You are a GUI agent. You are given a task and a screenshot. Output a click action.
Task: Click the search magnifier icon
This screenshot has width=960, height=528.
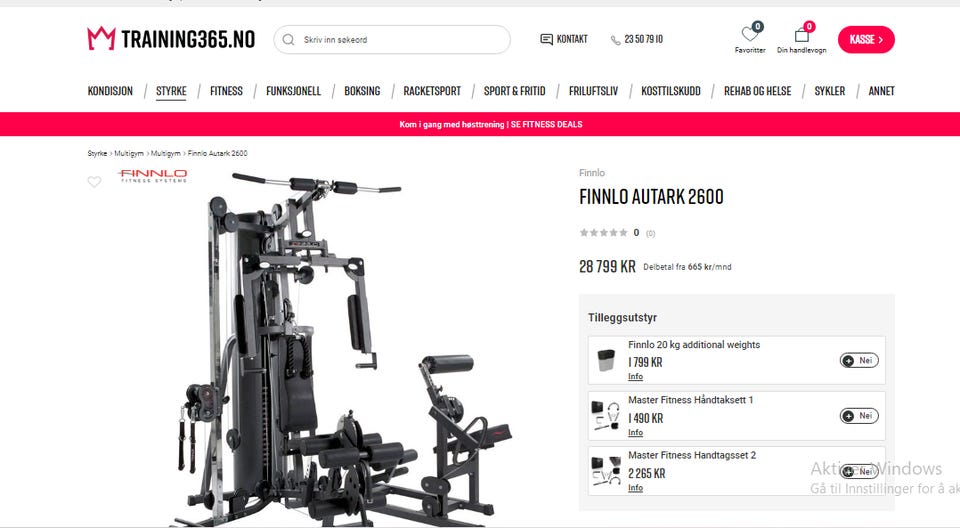(288, 40)
